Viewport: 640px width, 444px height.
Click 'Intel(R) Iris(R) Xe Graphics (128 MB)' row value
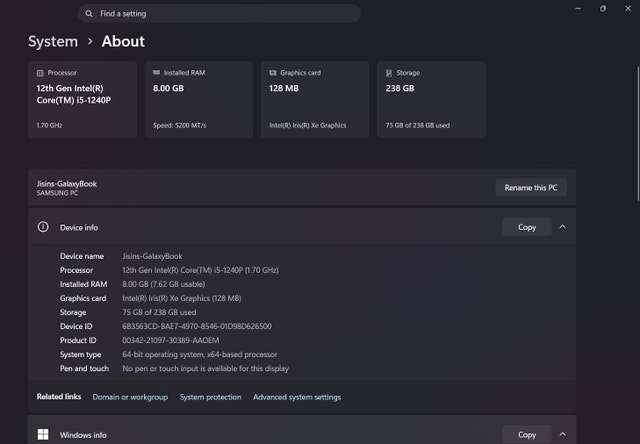pos(182,298)
